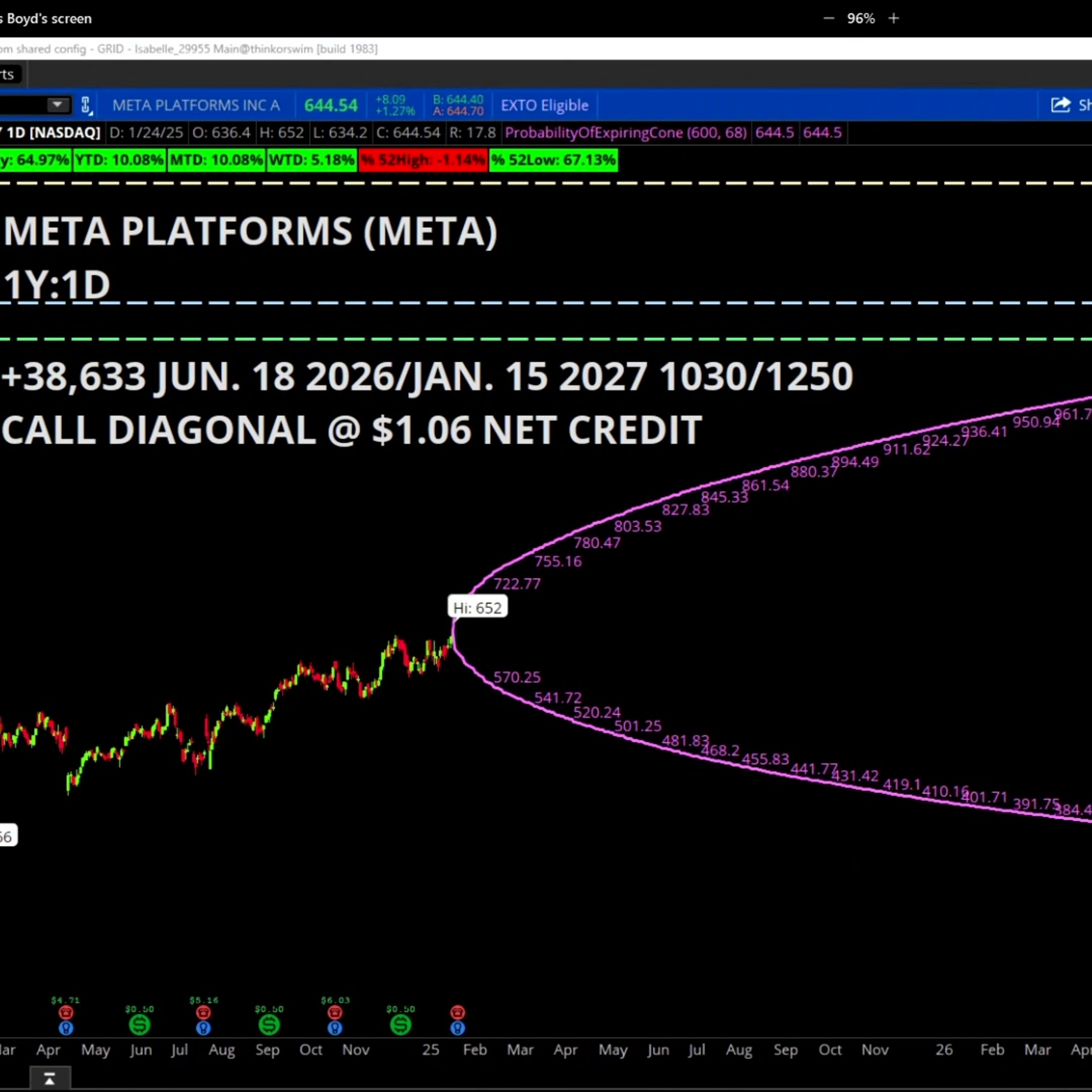Click the open value O: 636.4
Viewport: 1092px width, 1092px height.
[x=221, y=133]
